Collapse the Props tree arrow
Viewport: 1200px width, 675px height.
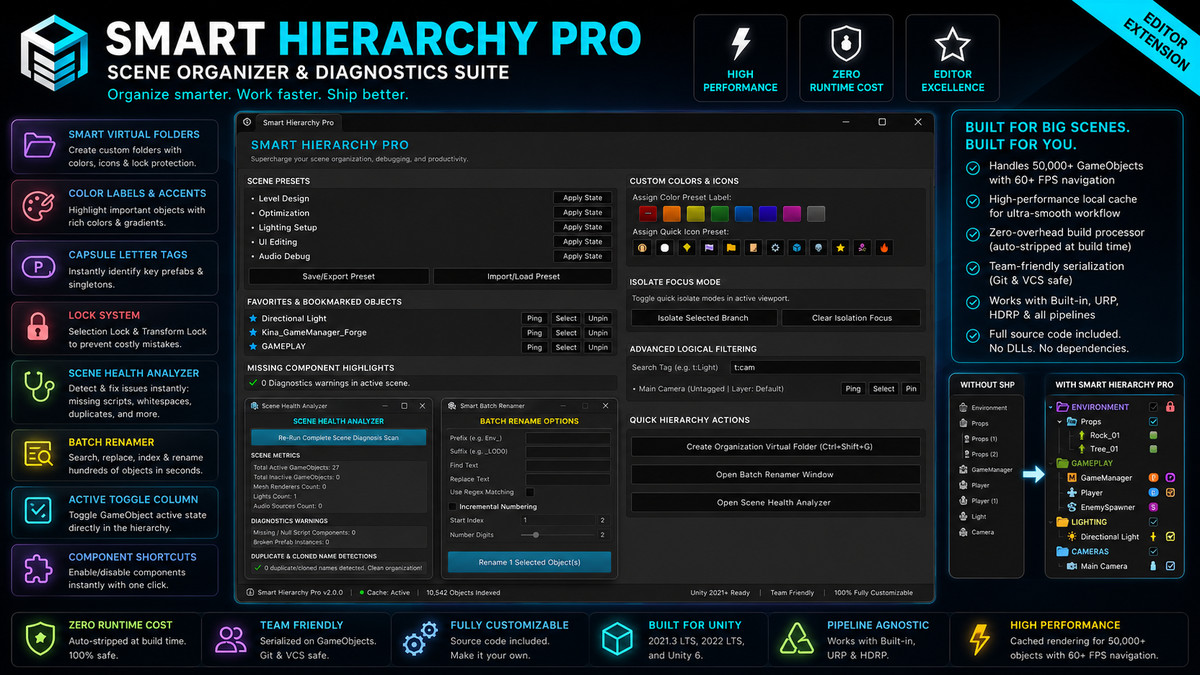[1059, 422]
